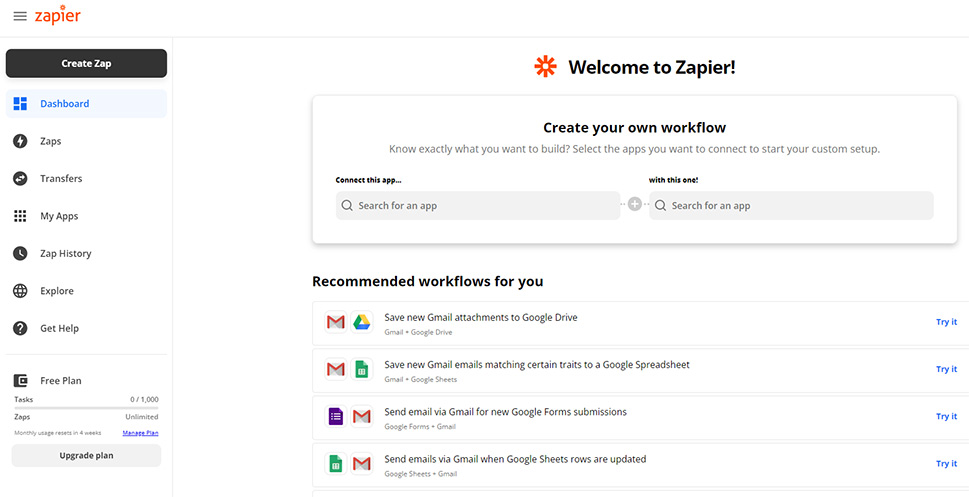The height and width of the screenshot is (497, 969).
Task: Try the Google Forms submissions email workflow
Action: tap(946, 416)
